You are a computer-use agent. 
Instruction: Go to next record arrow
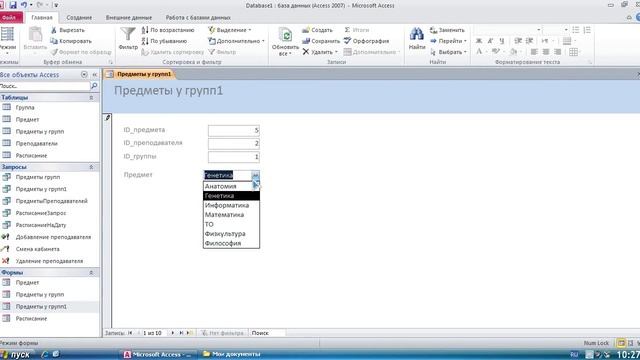[x=172, y=333]
